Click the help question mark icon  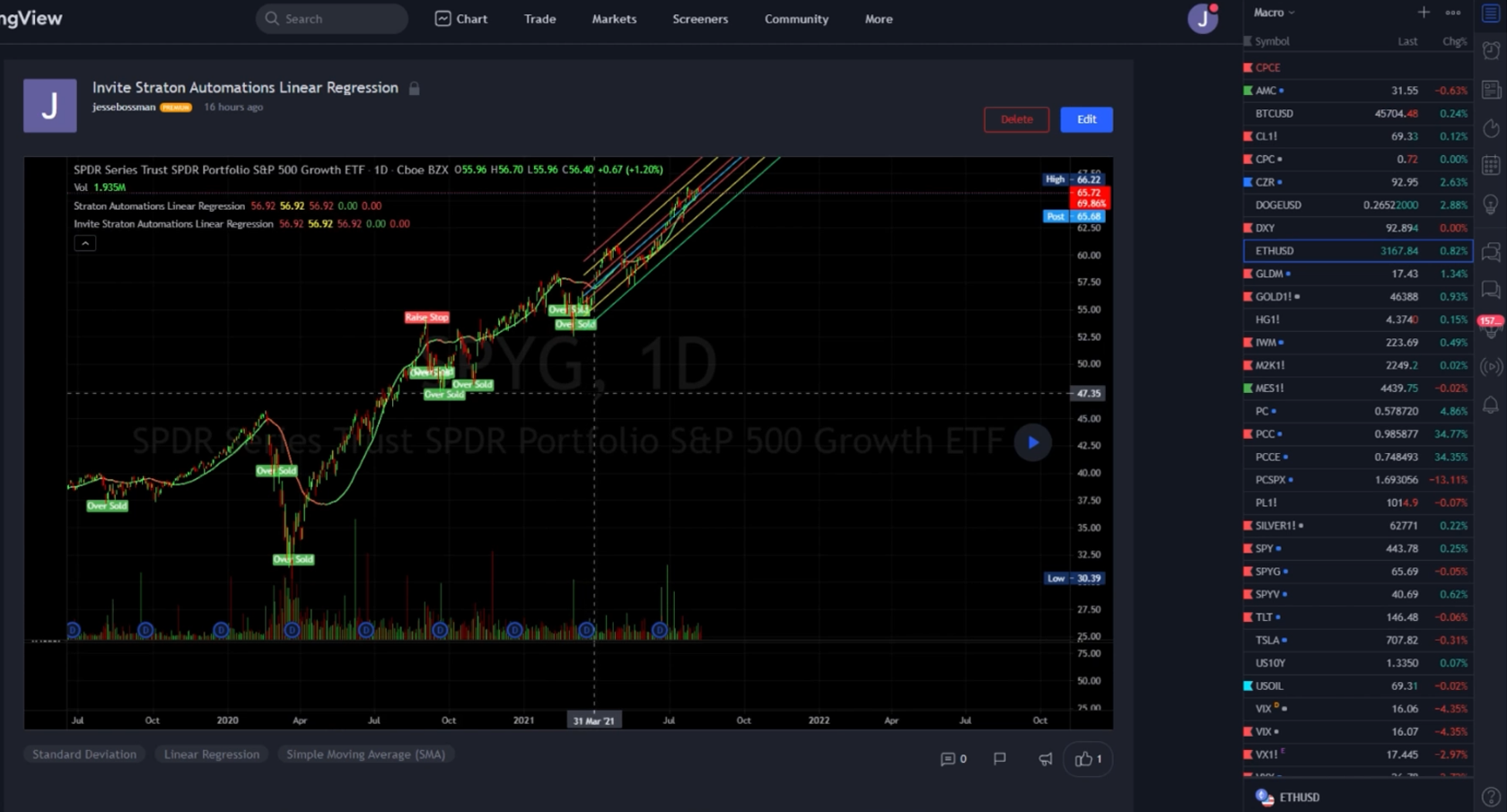click(x=1491, y=797)
